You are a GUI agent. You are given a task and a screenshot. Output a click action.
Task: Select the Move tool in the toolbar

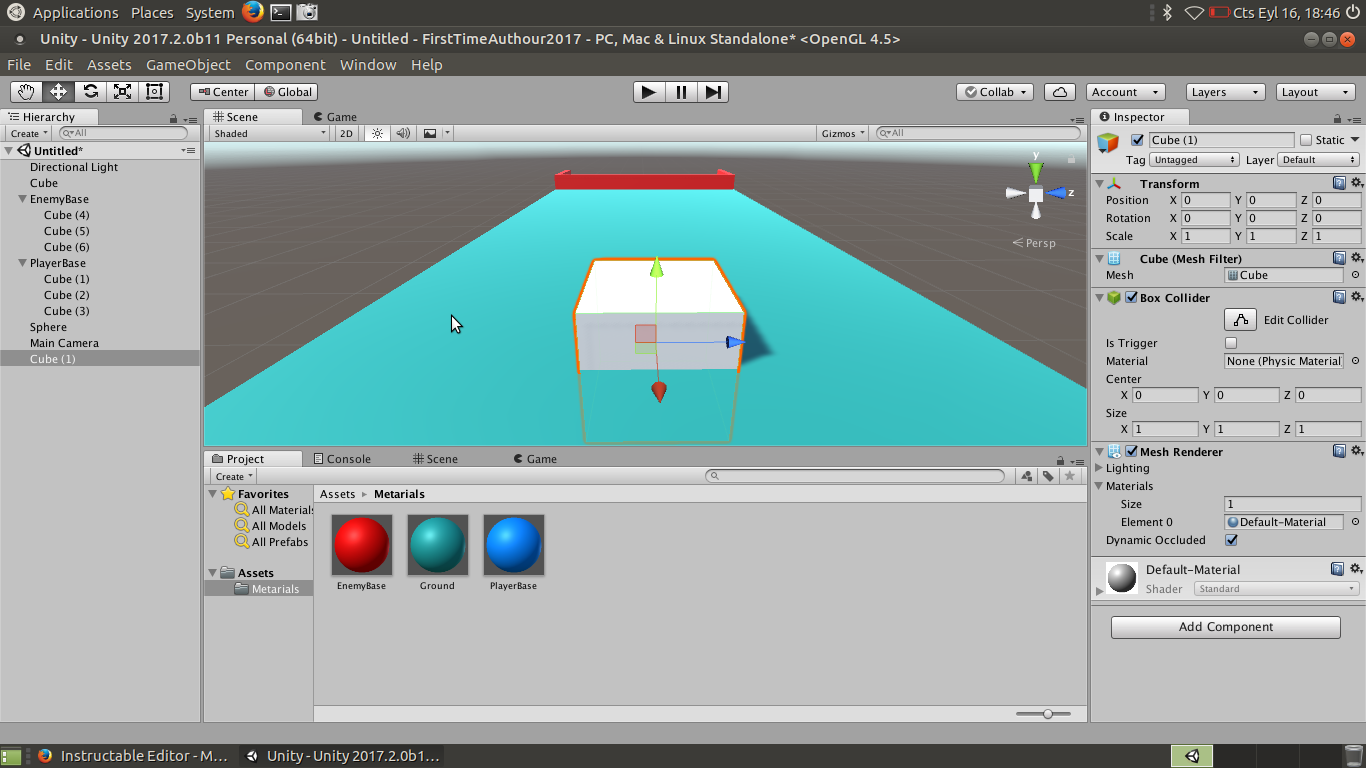[58, 92]
